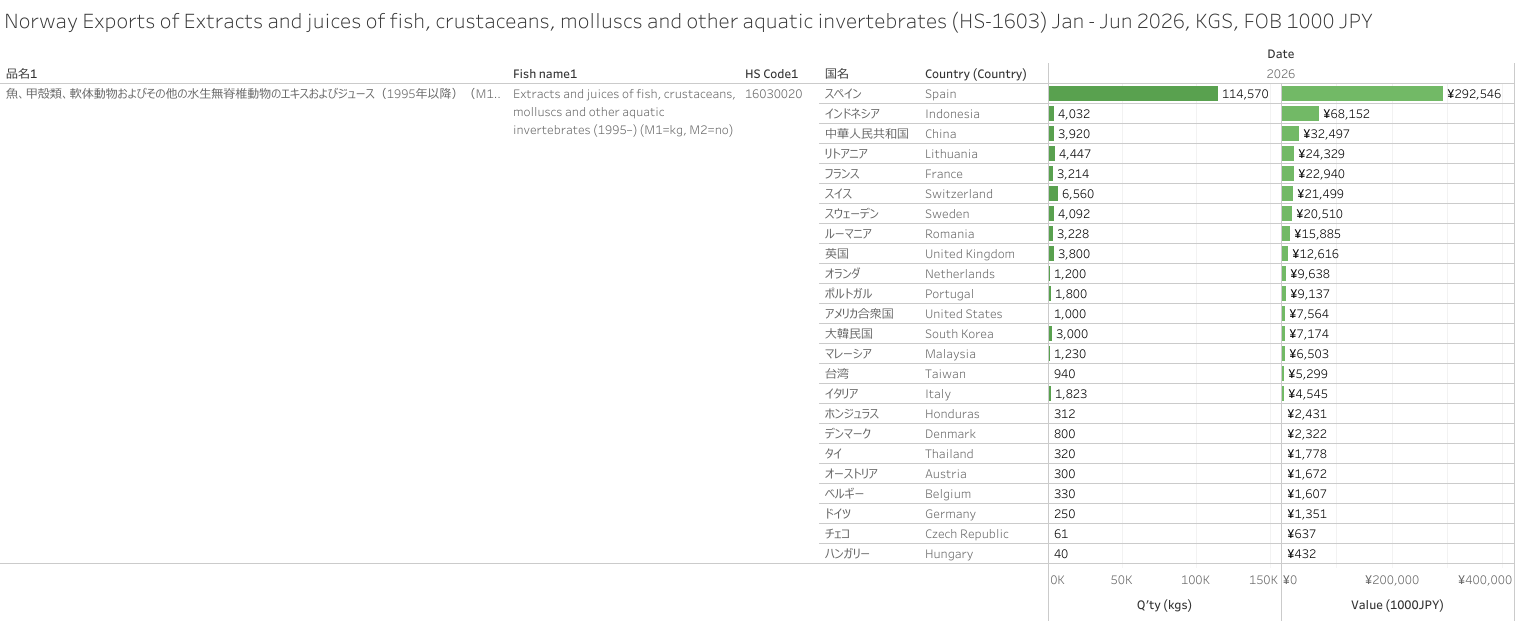Click the 国名 column header
Image resolution: width=1516 pixels, height=621 pixels.
click(x=836, y=73)
